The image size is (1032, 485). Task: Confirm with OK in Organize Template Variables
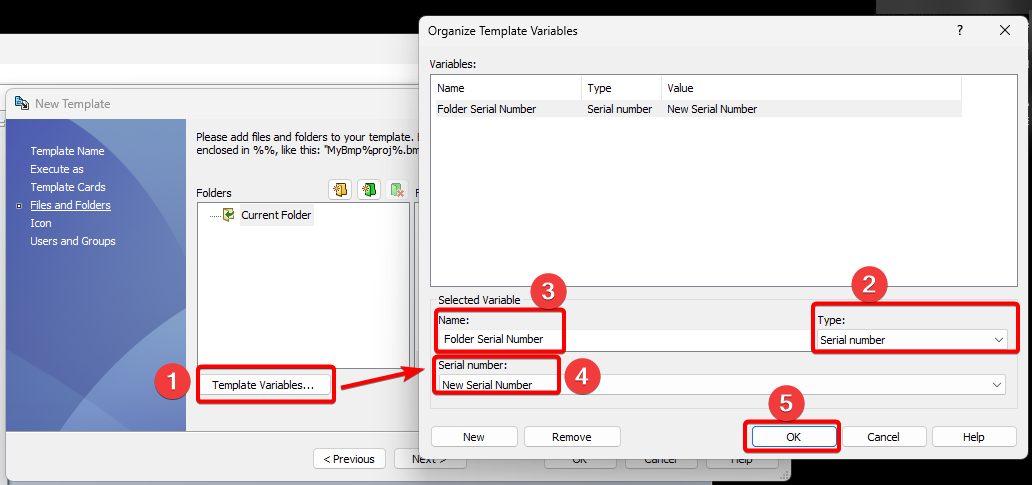pos(794,437)
